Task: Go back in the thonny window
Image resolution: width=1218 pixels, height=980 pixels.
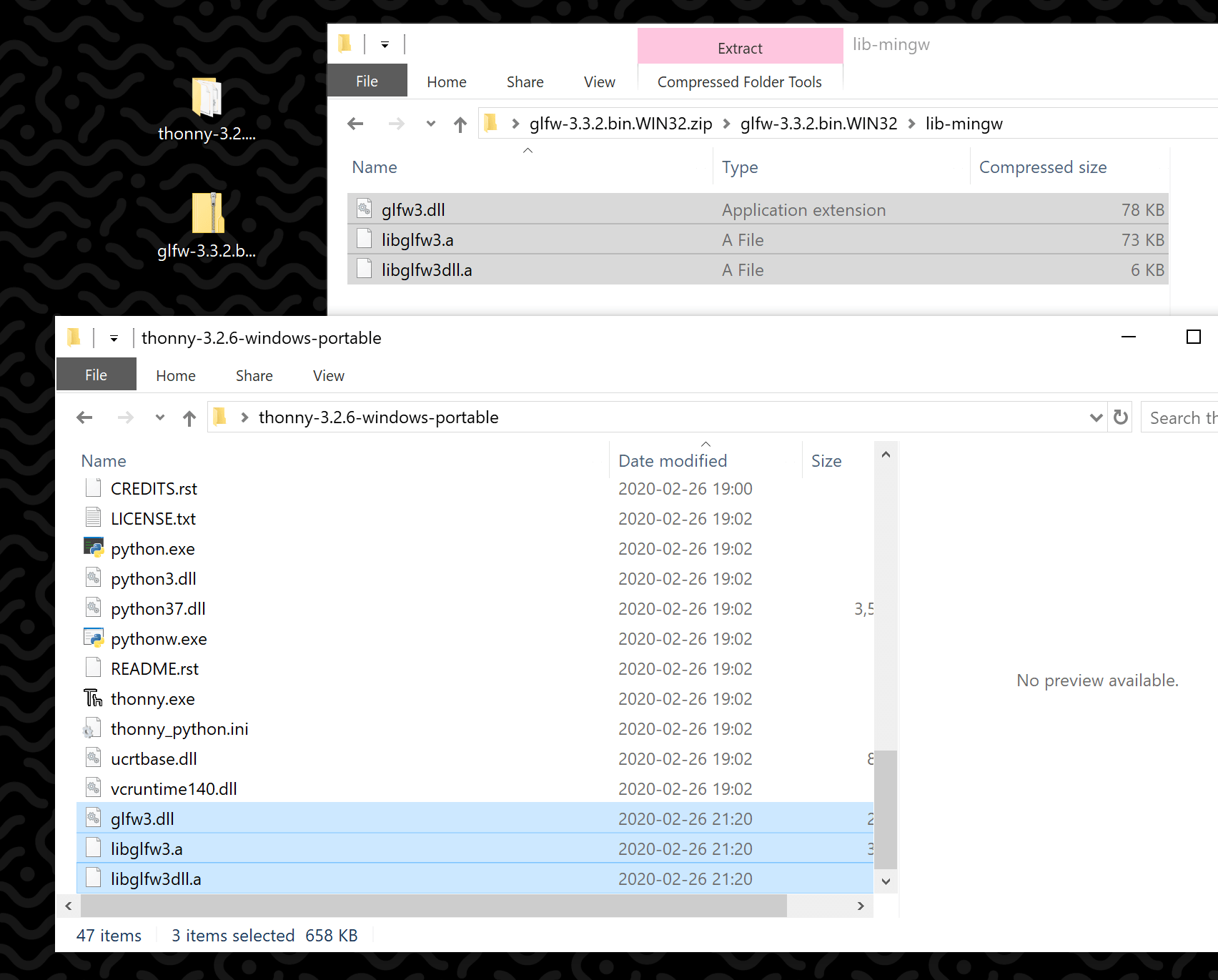Action: [84, 417]
